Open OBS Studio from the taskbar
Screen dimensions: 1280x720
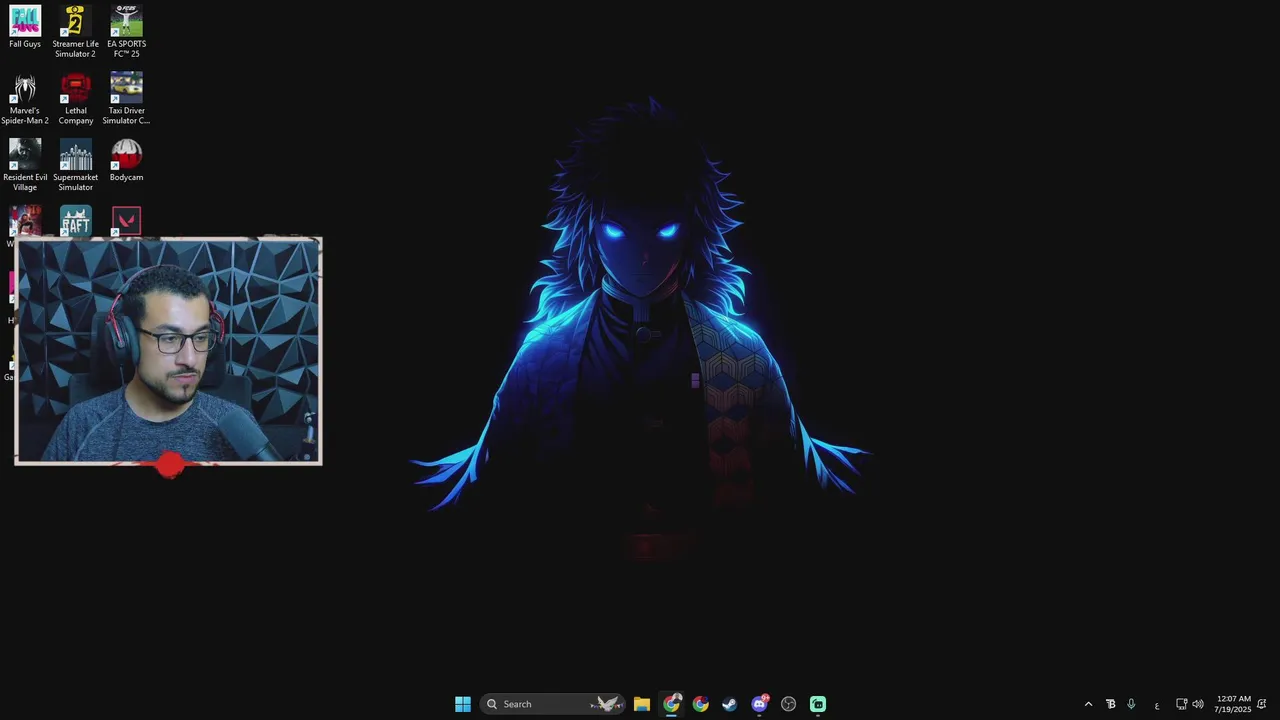[789, 704]
